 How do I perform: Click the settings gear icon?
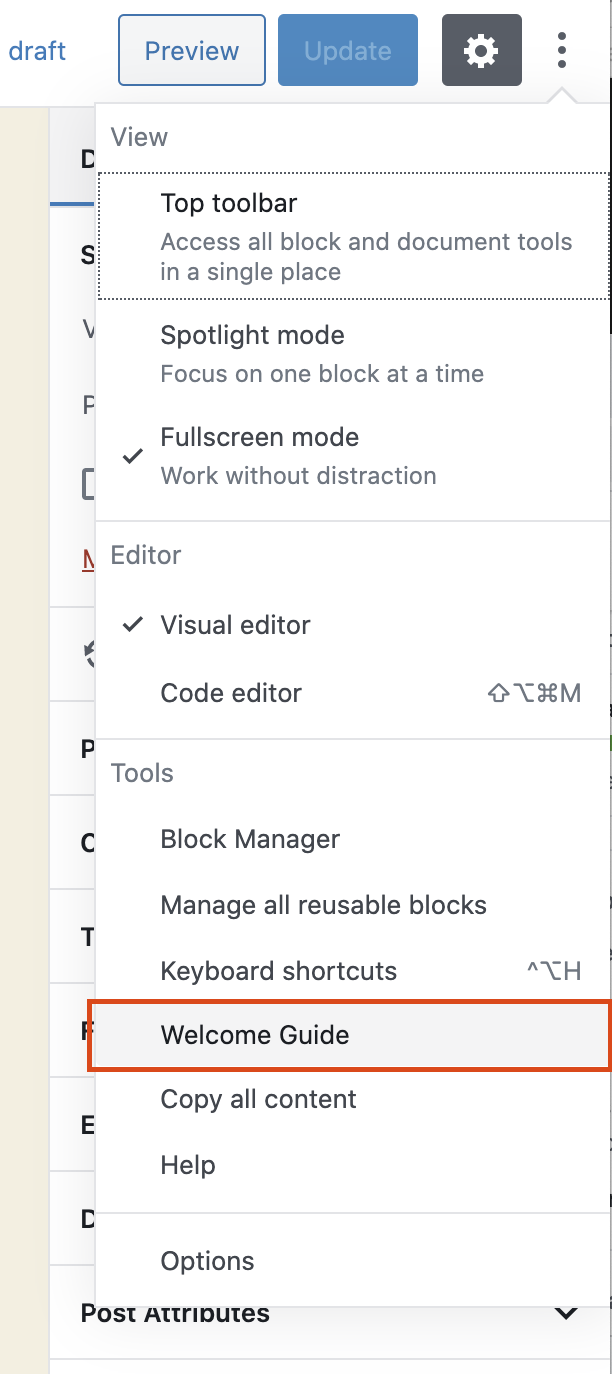481,50
